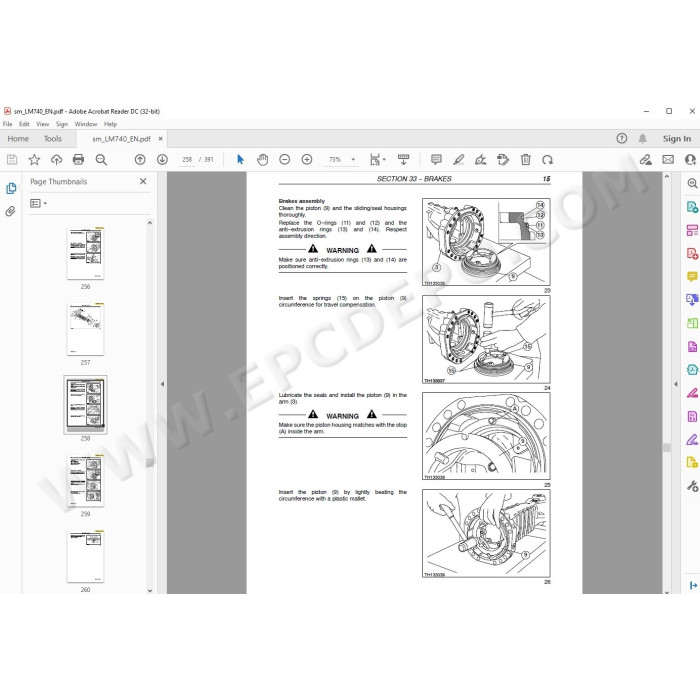Click document scrollbar down arrow
The height and width of the screenshot is (700, 700).
click(667, 592)
